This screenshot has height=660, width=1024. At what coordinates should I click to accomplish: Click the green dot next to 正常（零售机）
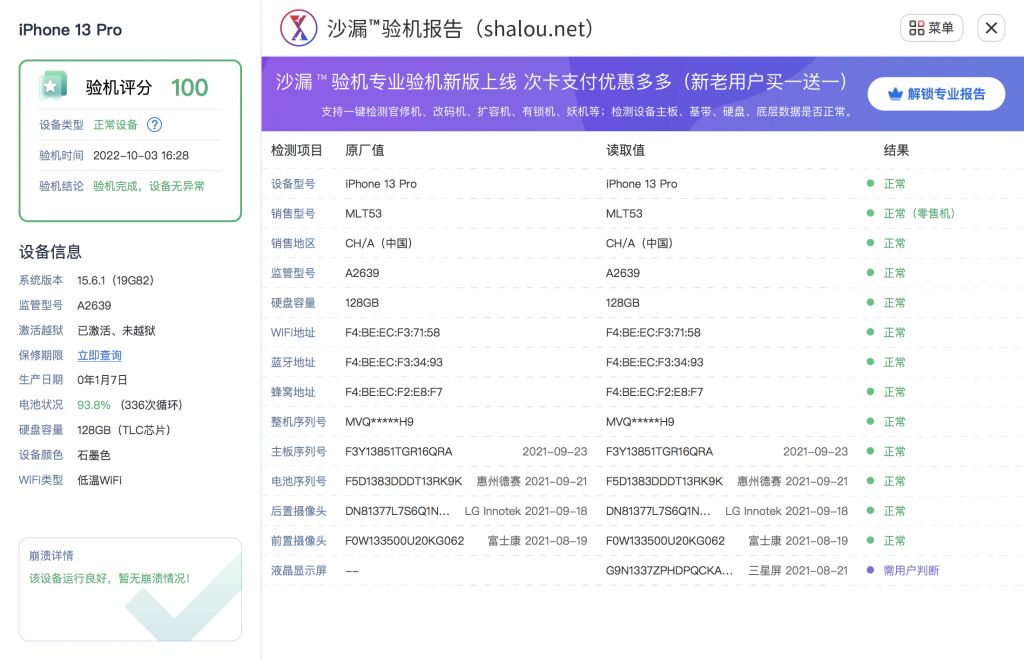click(869, 214)
